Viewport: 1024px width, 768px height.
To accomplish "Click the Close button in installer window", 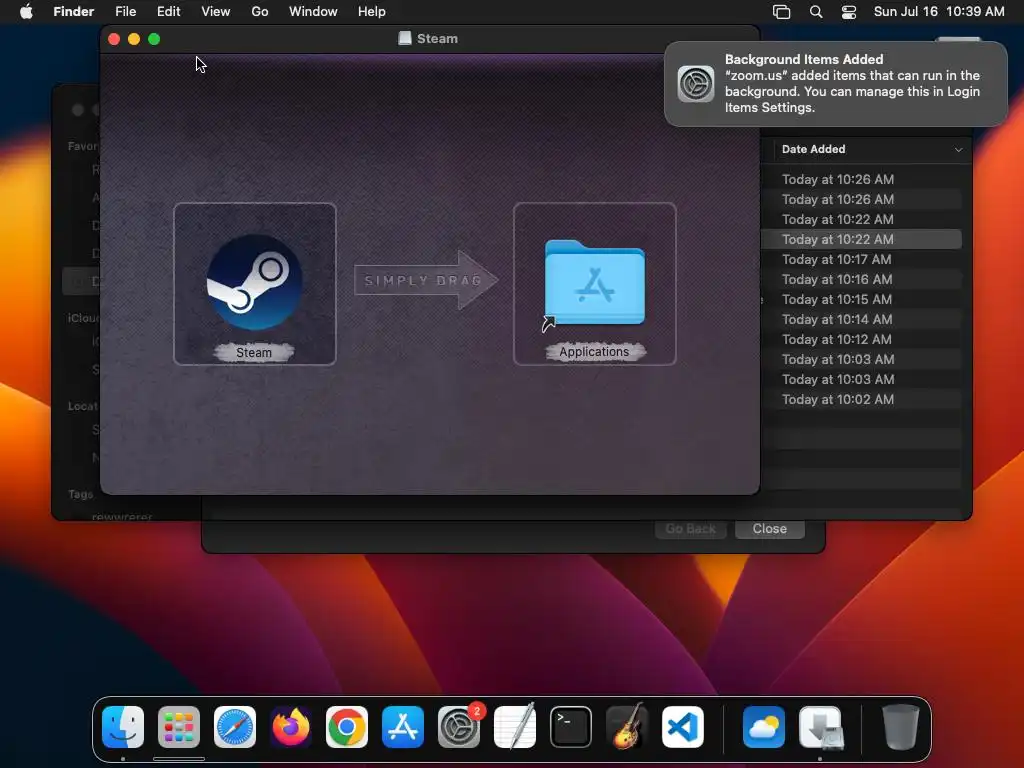I will coord(769,529).
